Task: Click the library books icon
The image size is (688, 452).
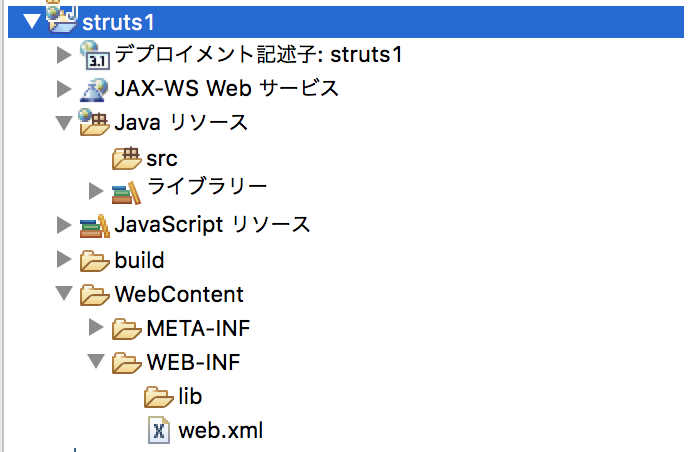Action: pos(127,191)
